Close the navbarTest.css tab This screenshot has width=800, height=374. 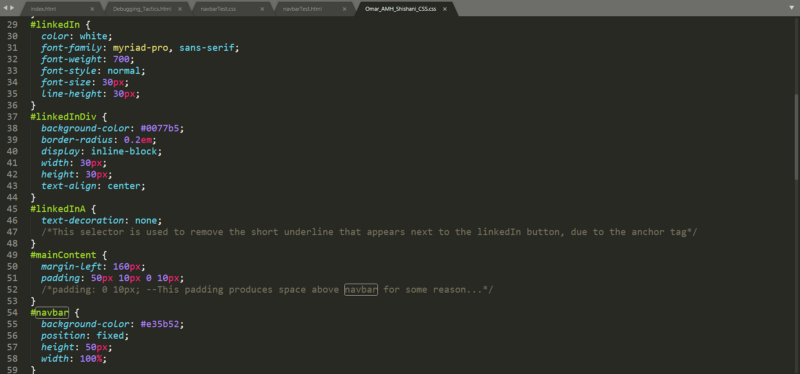coord(262,9)
